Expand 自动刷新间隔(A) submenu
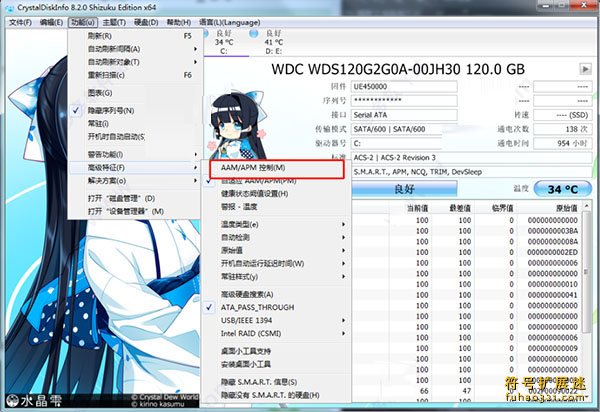 point(135,49)
